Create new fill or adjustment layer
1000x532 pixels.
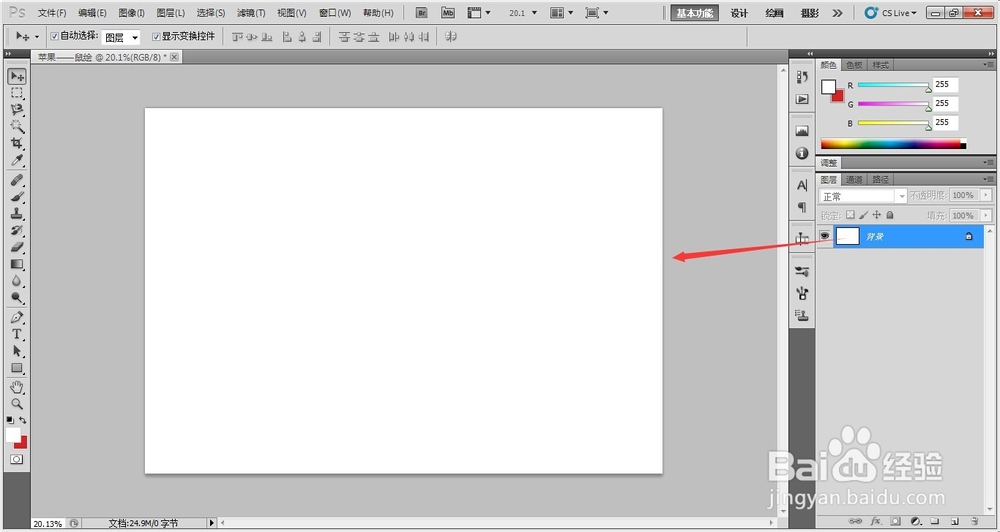tap(915, 521)
